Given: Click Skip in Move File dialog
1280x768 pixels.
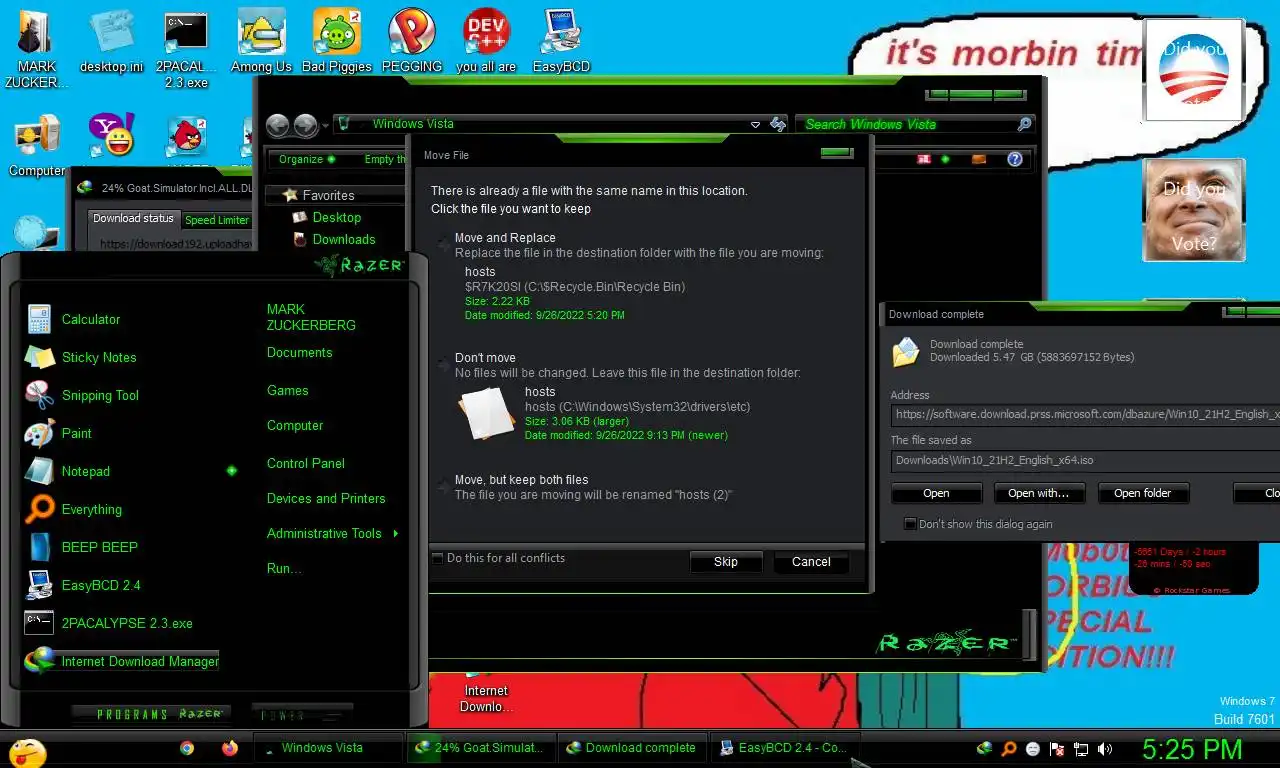Looking at the screenshot, I should [x=726, y=562].
